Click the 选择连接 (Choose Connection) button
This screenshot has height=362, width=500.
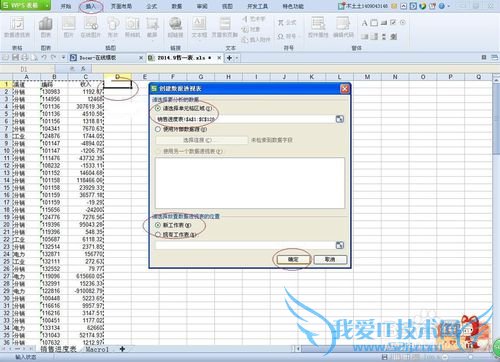click(202, 140)
